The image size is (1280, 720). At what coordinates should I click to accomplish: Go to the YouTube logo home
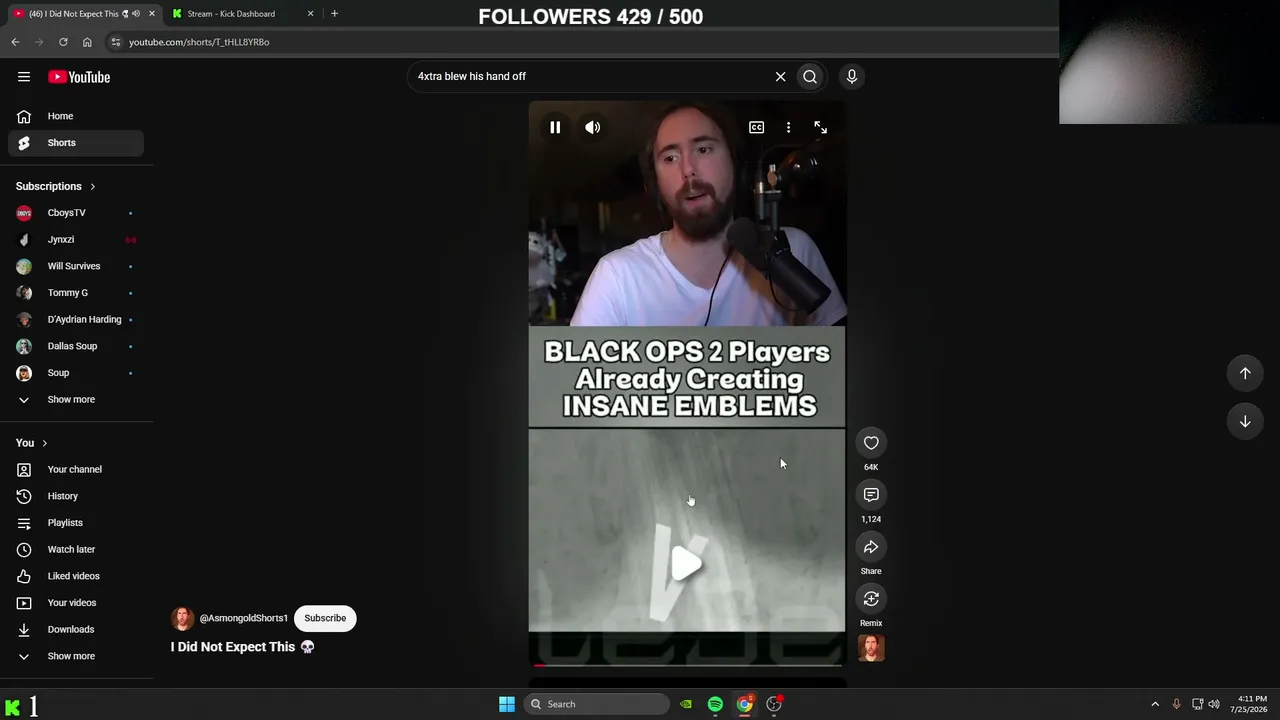[79, 77]
